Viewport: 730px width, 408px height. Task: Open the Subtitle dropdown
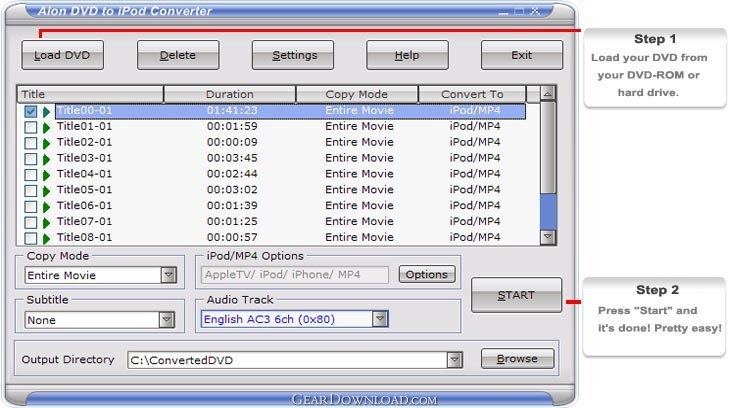click(167, 320)
